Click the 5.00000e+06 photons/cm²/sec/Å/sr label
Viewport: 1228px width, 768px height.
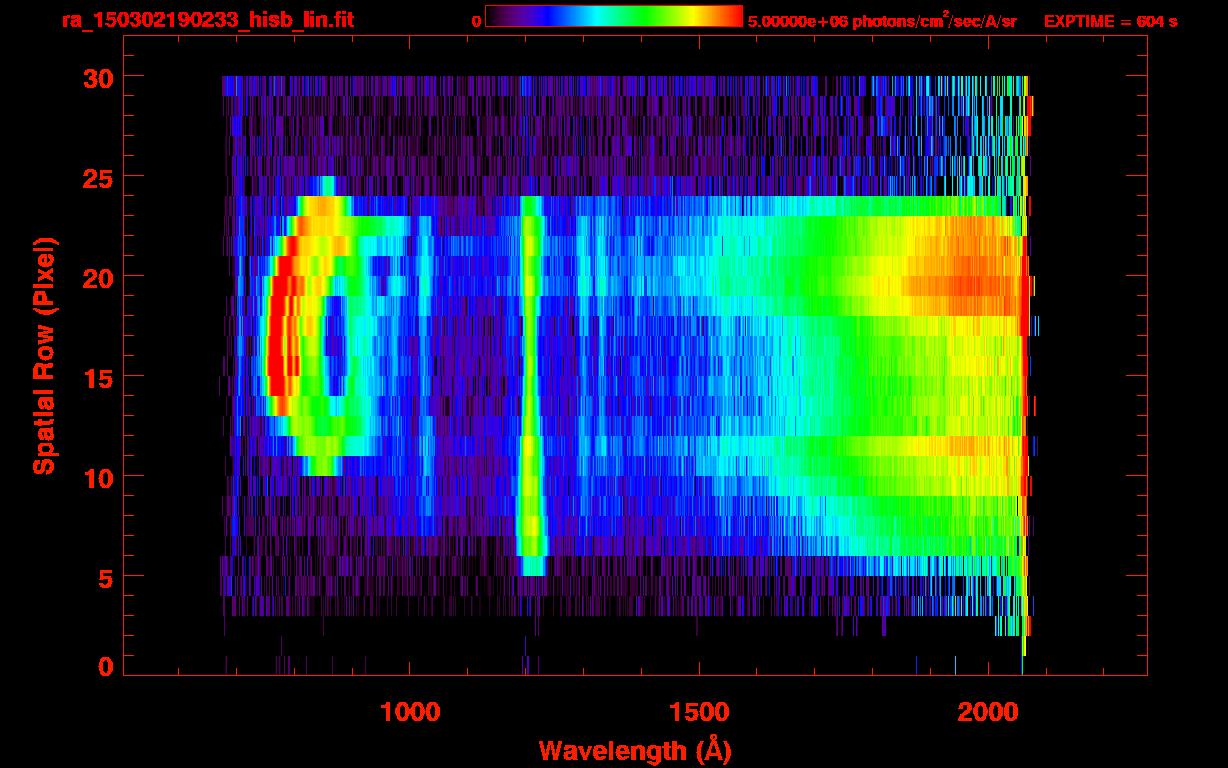coord(882,20)
